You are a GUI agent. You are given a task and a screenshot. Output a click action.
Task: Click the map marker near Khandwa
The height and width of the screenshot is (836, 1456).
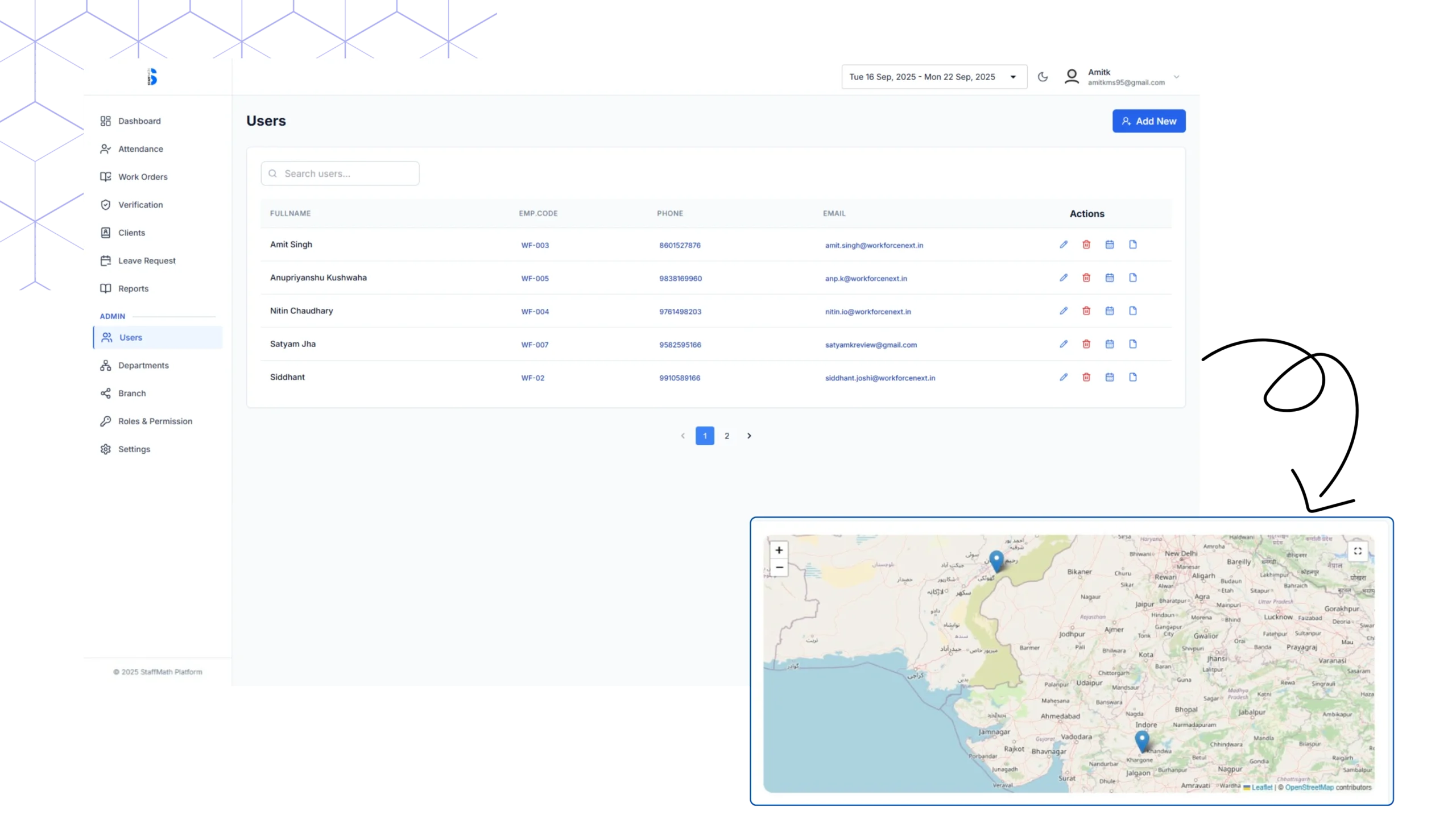coord(1141,740)
